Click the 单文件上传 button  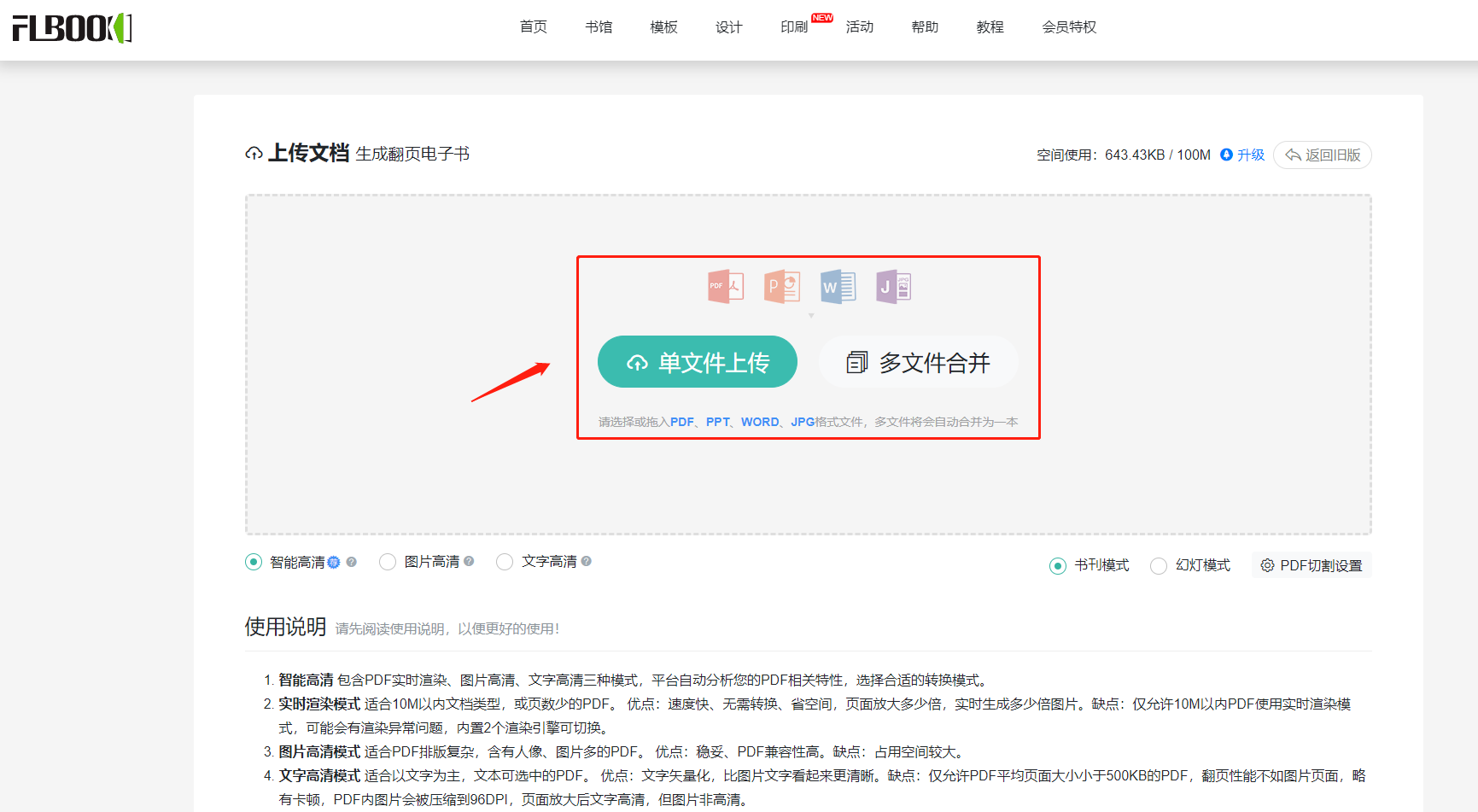click(698, 362)
